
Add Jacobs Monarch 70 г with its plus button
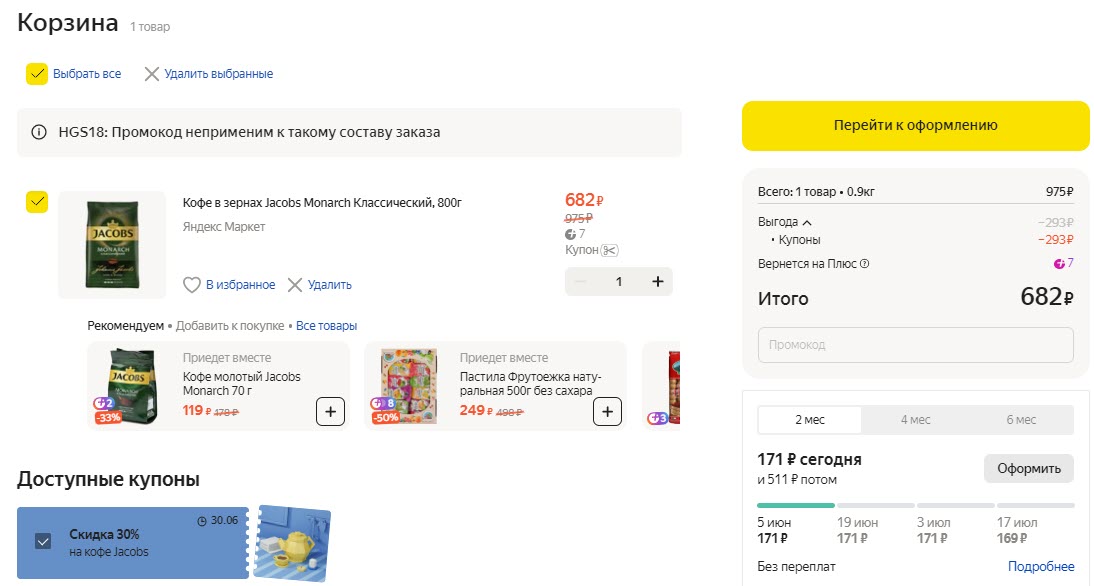pyautogui.click(x=330, y=411)
